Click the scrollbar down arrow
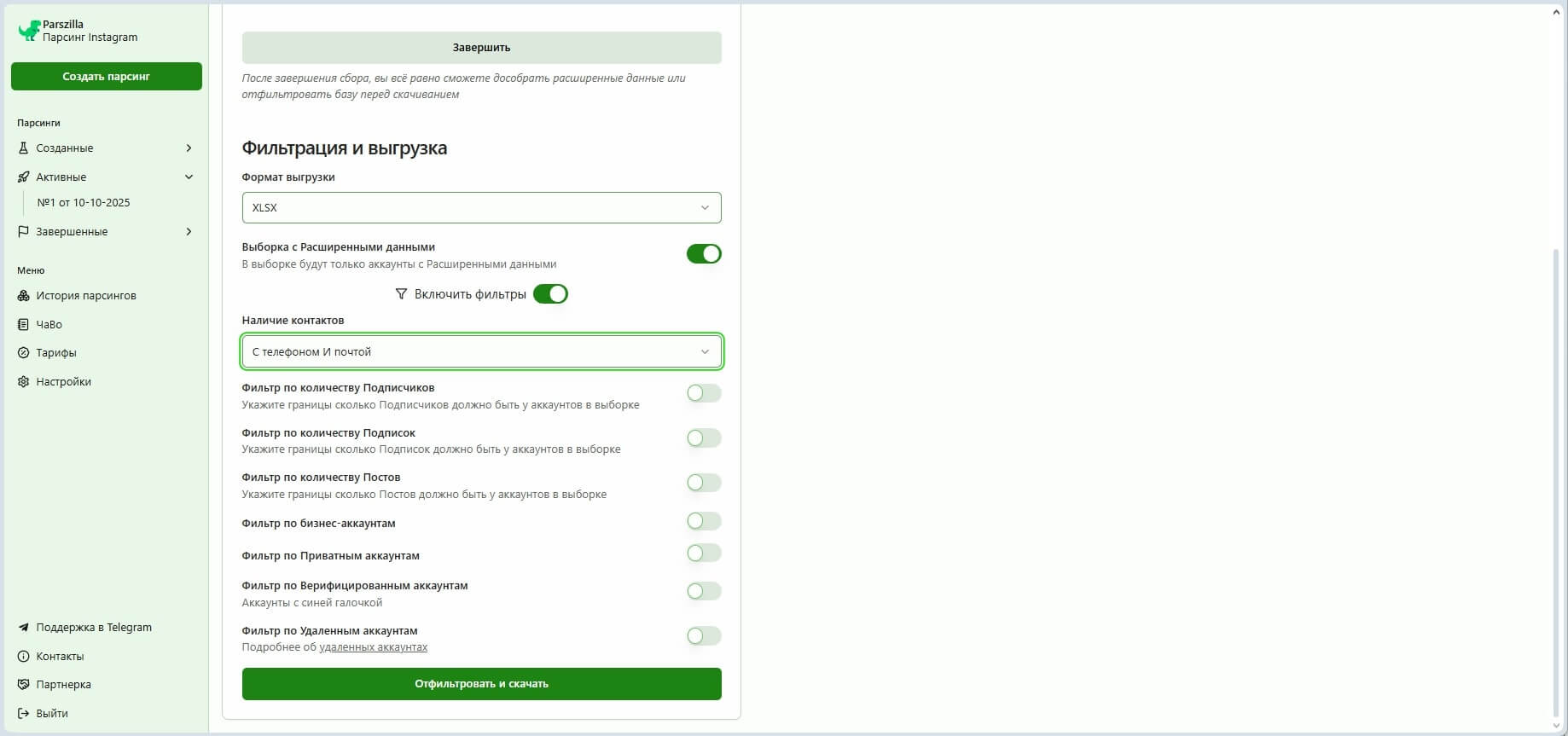 tap(1557, 726)
